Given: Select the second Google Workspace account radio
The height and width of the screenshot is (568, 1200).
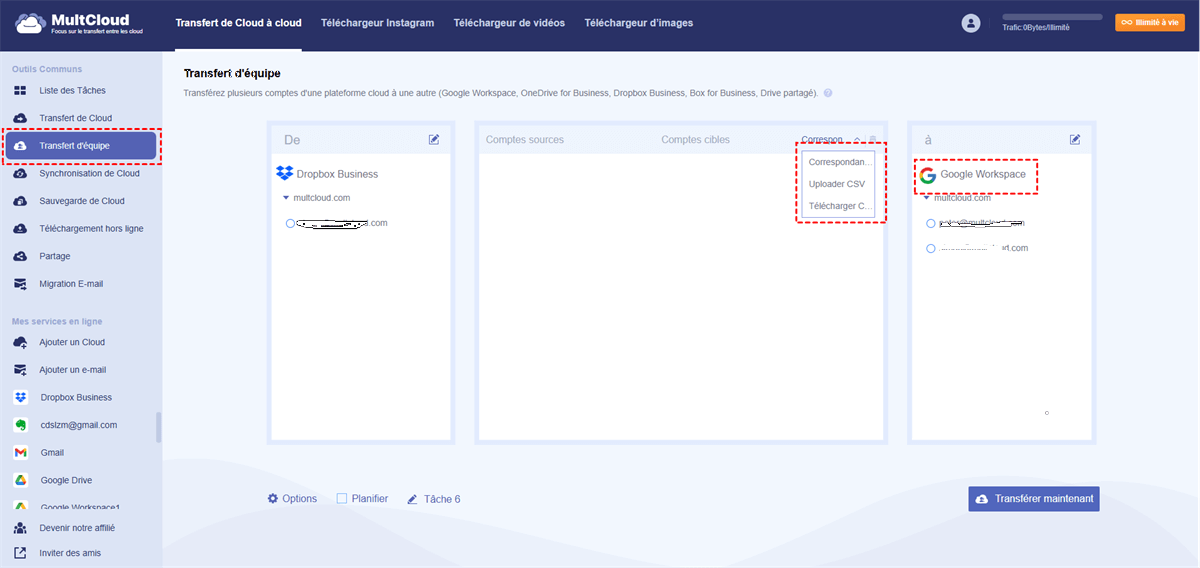Looking at the screenshot, I should tap(931, 248).
